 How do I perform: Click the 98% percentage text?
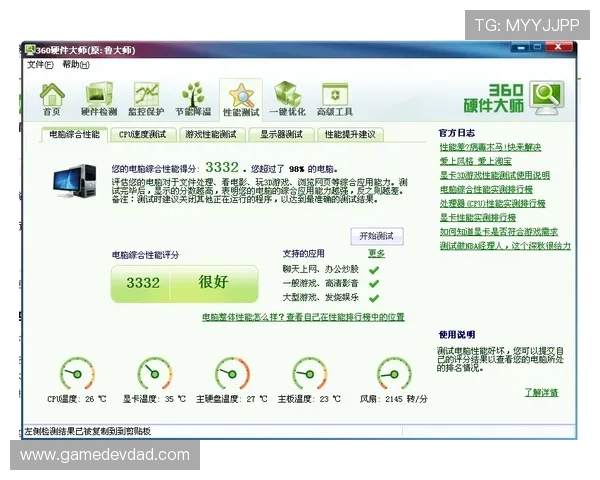point(297,169)
